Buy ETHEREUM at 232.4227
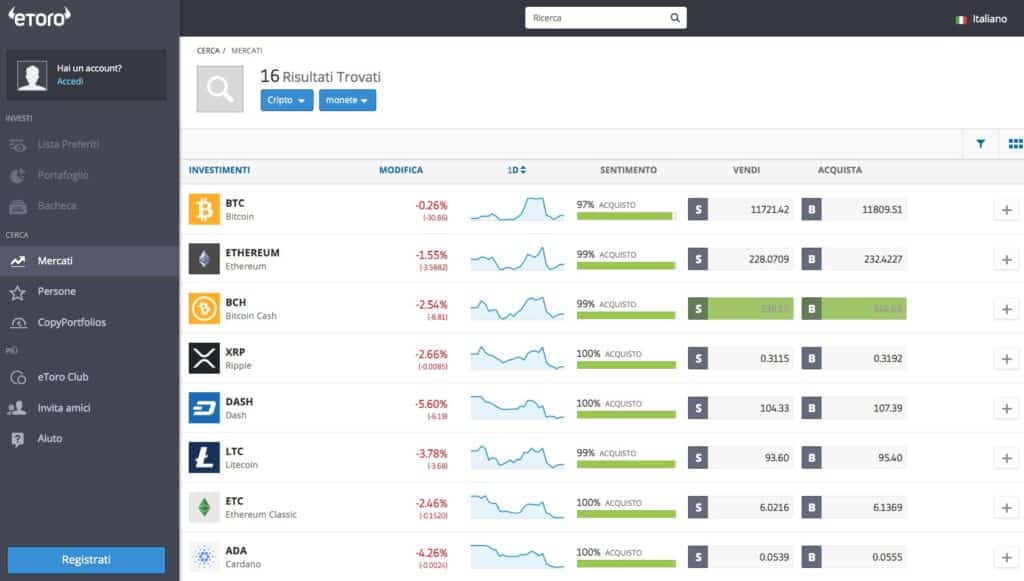1024x581 pixels. (x=854, y=259)
